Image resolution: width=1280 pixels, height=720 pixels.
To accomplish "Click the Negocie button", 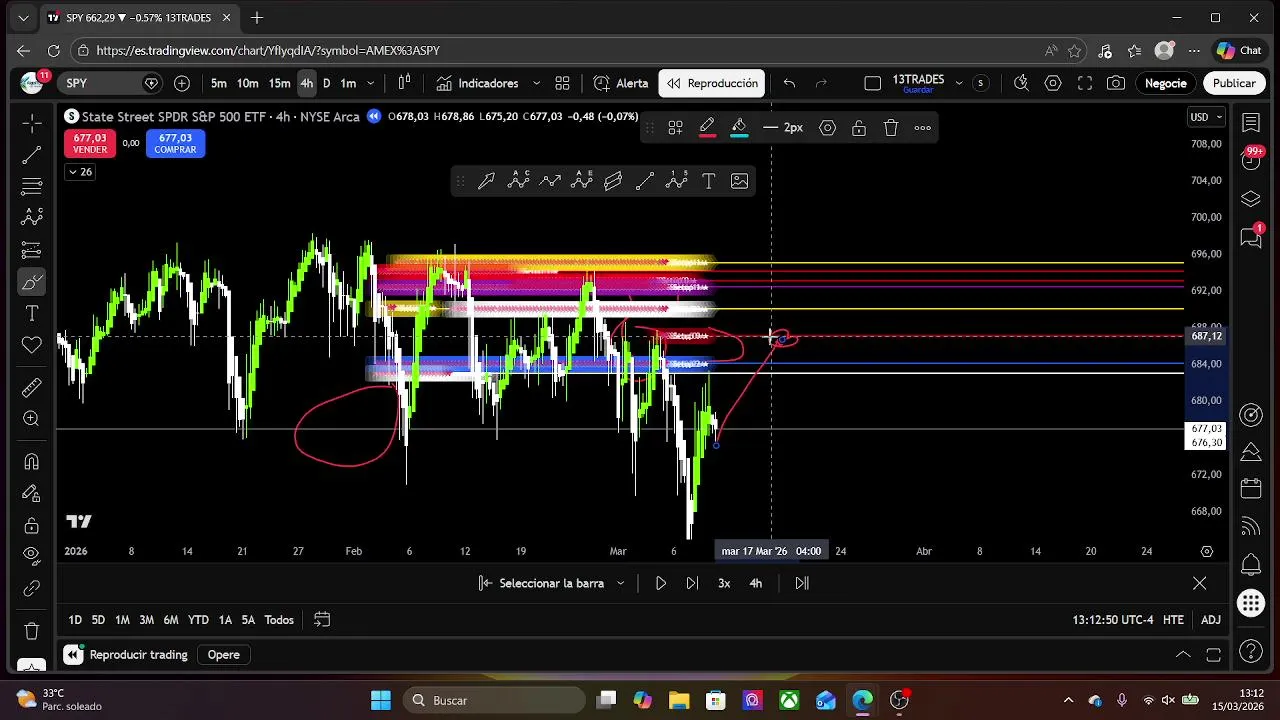I will coord(1166,83).
